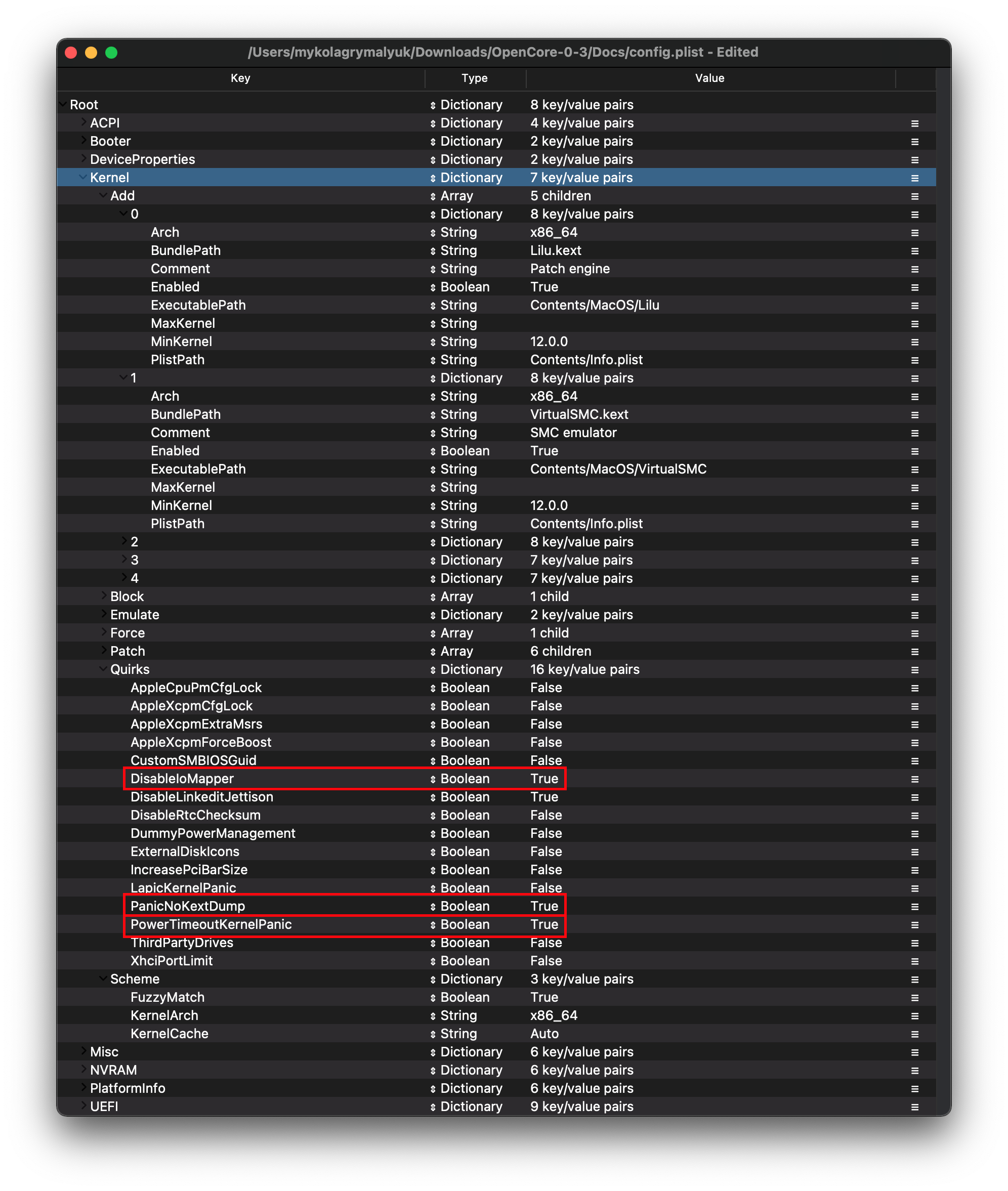
Task: Toggle the DisableIoMapper True value
Action: 544,779
